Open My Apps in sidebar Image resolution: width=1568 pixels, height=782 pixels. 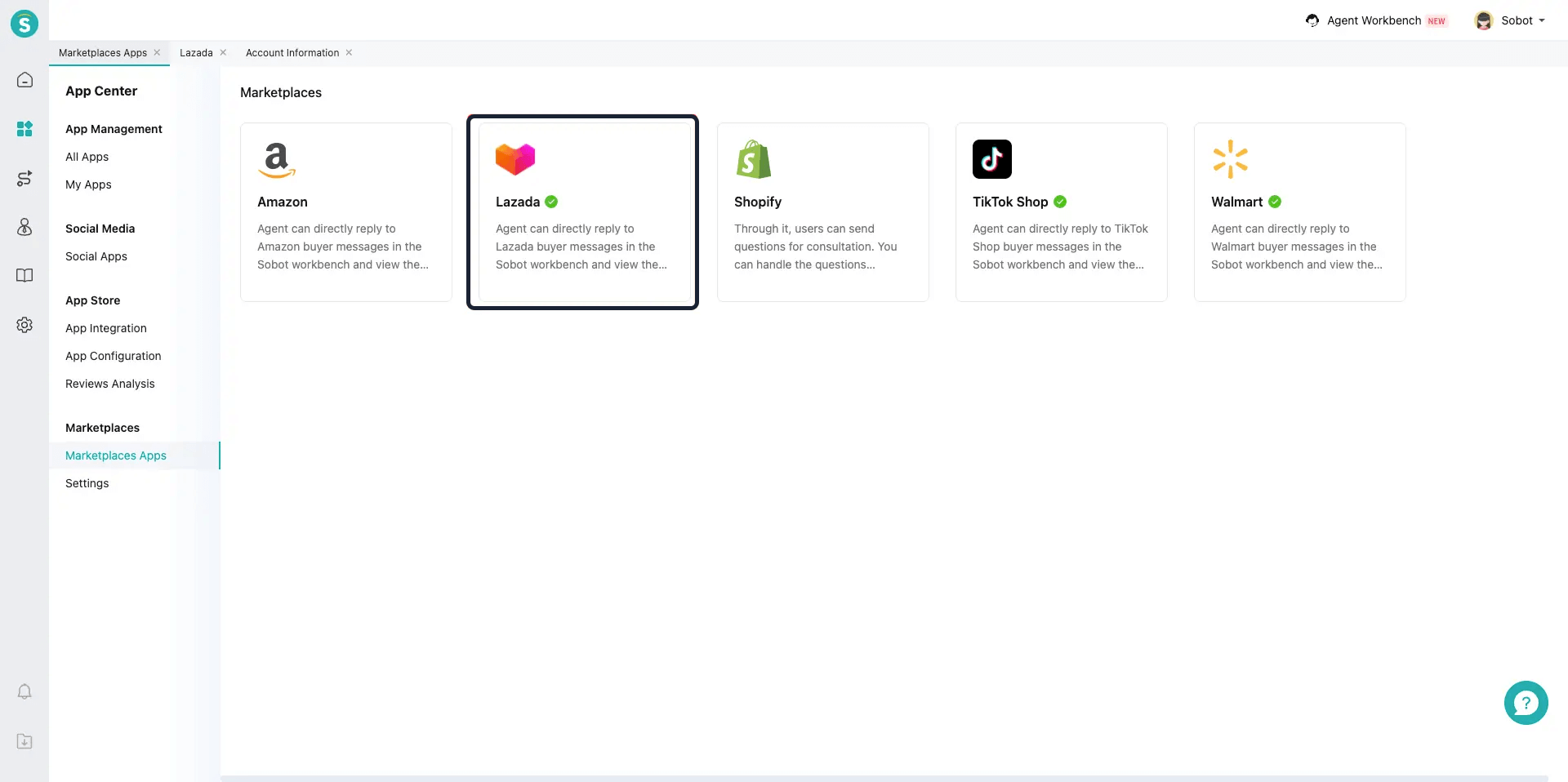pos(88,184)
